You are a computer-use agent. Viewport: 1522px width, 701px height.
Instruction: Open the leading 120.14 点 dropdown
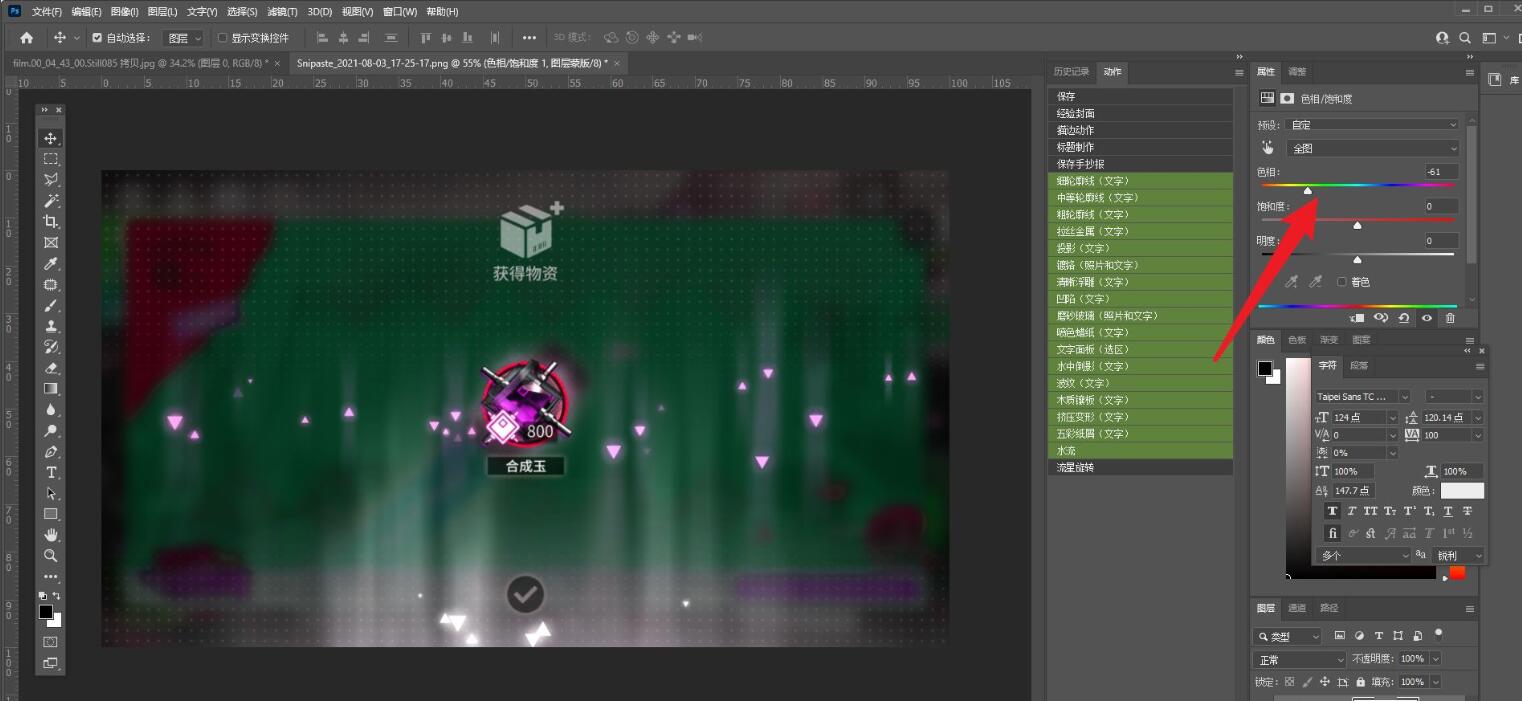[1478, 417]
